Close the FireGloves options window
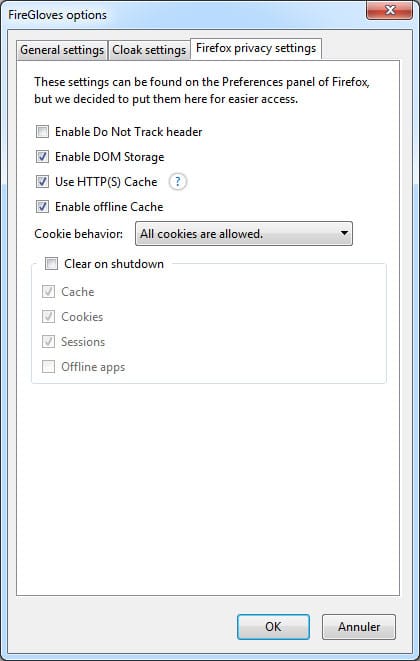This screenshot has width=420, height=661. [x=390, y=10]
